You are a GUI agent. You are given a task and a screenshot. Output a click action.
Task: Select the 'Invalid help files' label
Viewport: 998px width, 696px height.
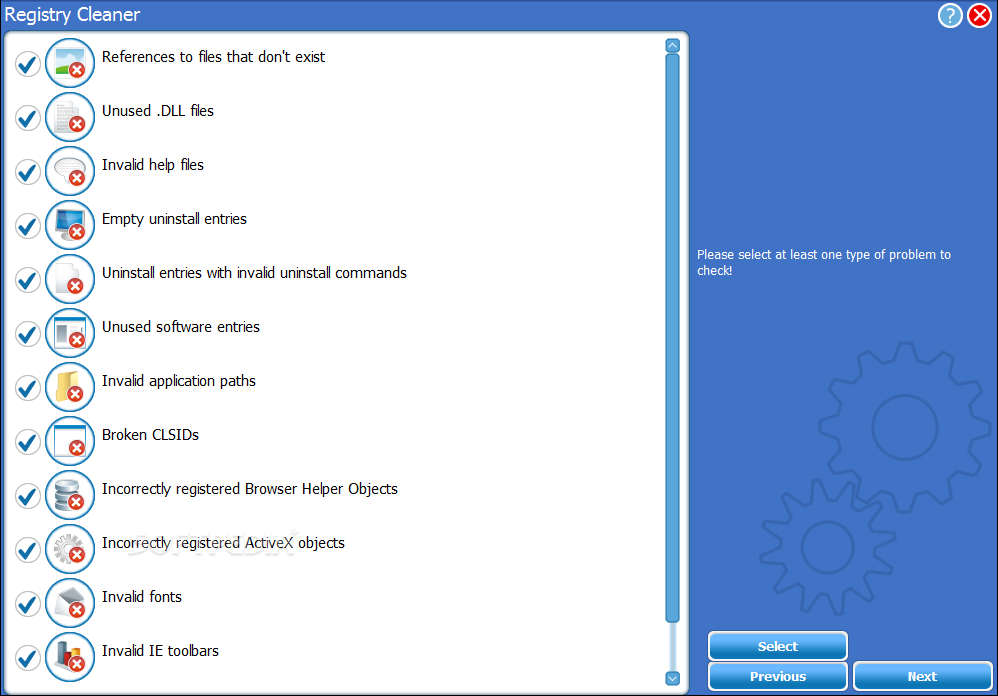click(x=153, y=165)
